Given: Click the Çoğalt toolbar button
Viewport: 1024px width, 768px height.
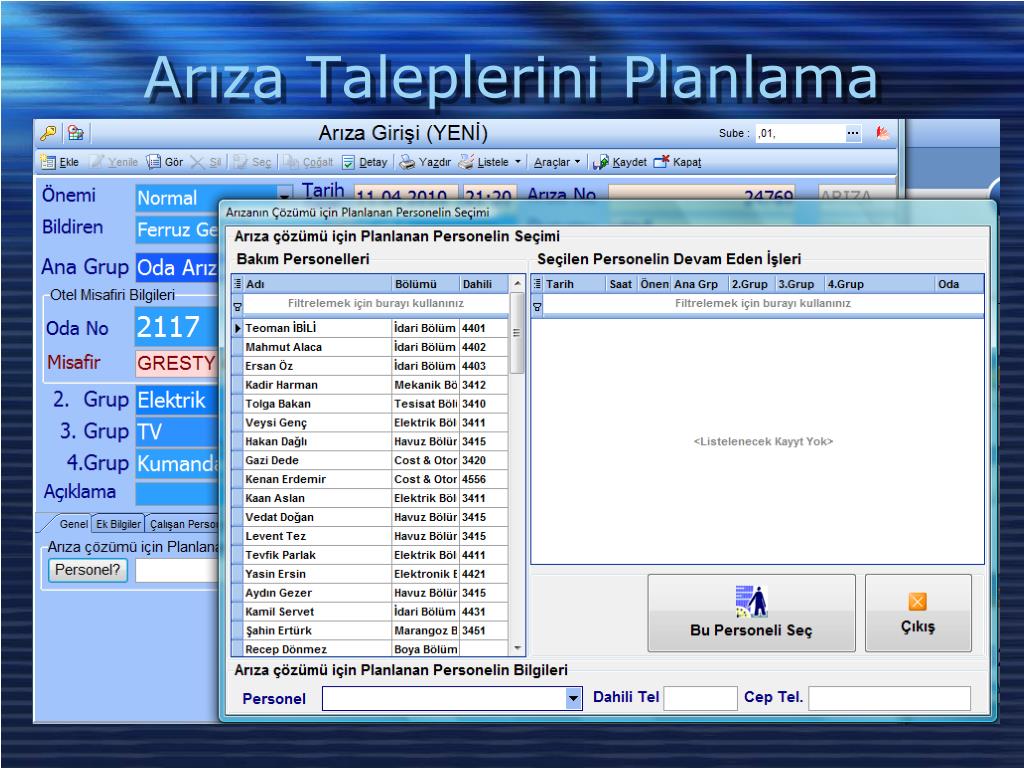Looking at the screenshot, I should pyautogui.click(x=309, y=162).
